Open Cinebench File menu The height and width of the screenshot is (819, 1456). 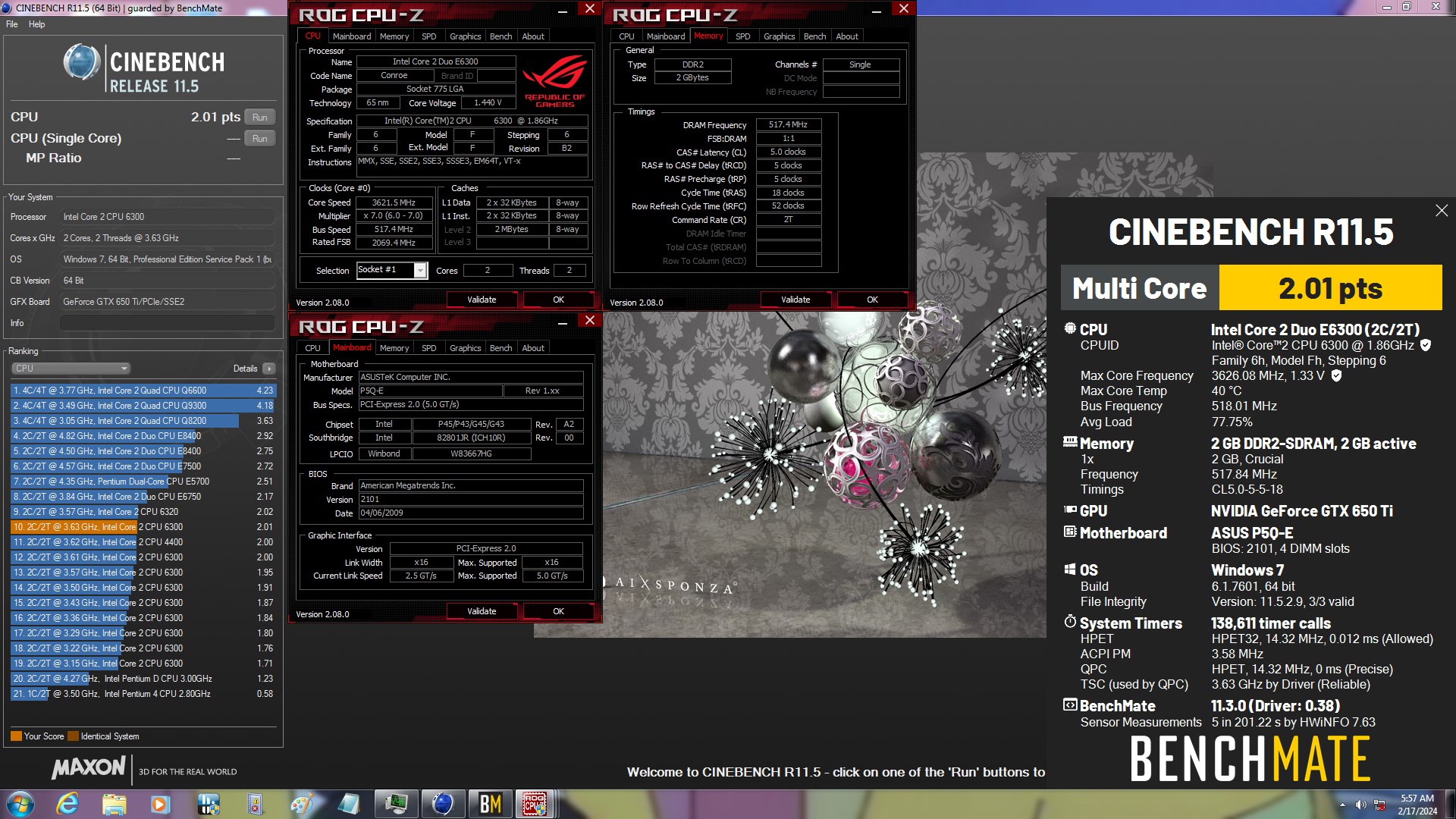tap(12, 24)
